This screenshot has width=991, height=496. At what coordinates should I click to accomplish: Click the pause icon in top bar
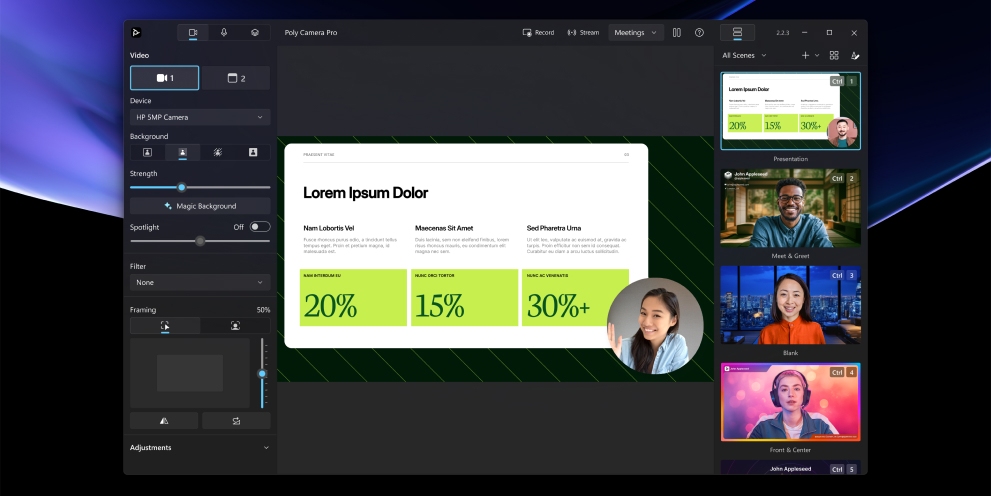[x=677, y=32]
